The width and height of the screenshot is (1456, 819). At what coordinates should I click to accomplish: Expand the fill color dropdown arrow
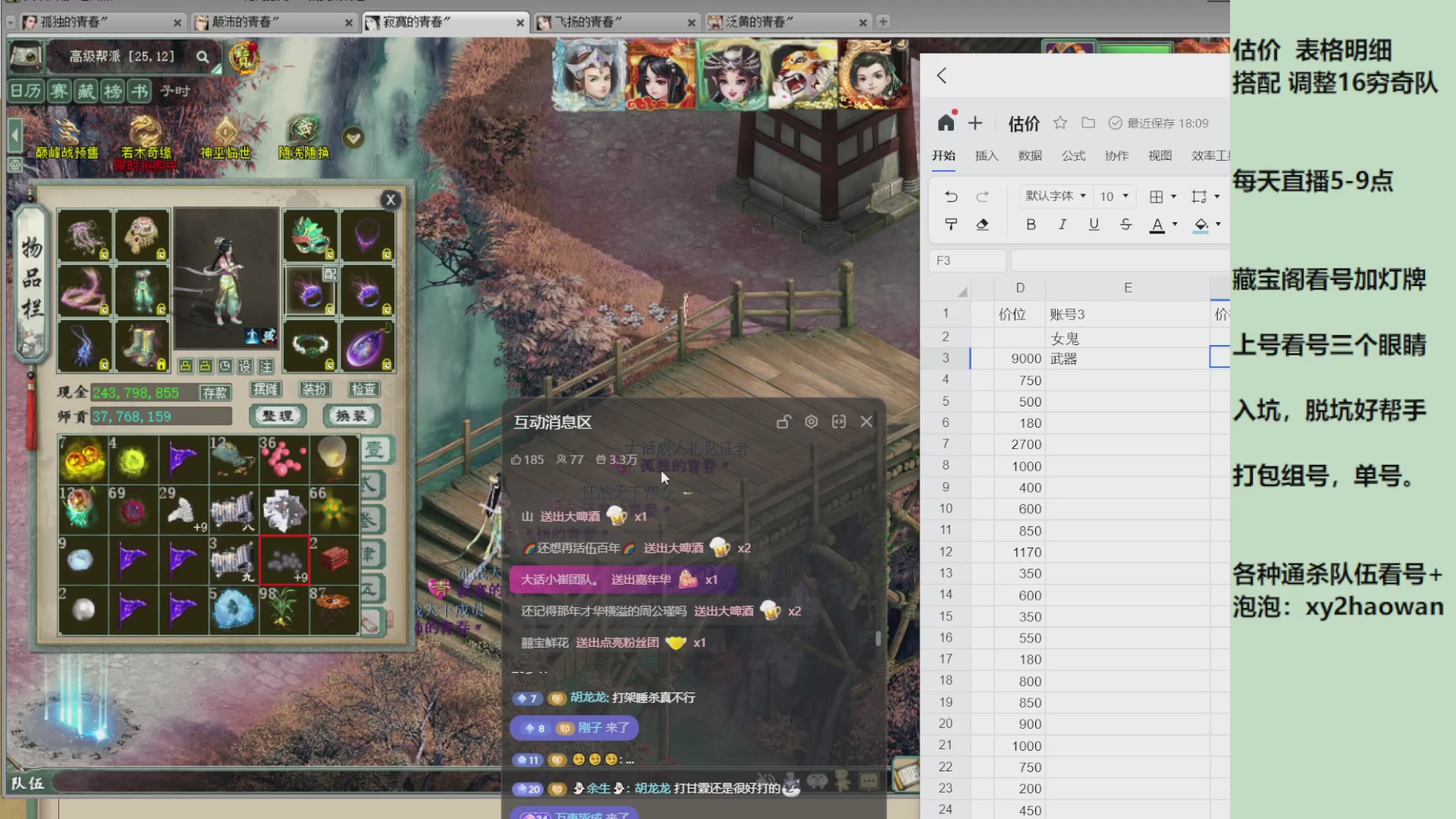point(1219,224)
